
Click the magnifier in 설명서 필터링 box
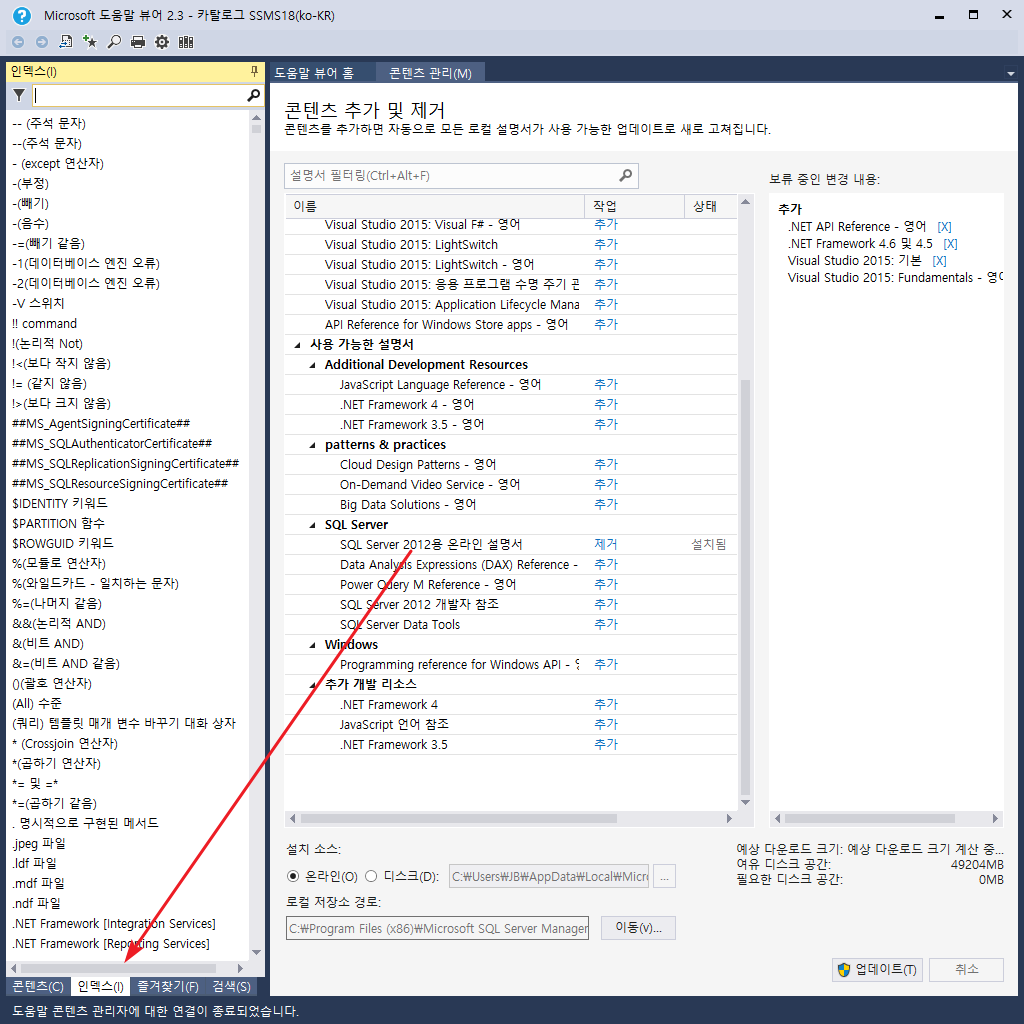tap(626, 176)
